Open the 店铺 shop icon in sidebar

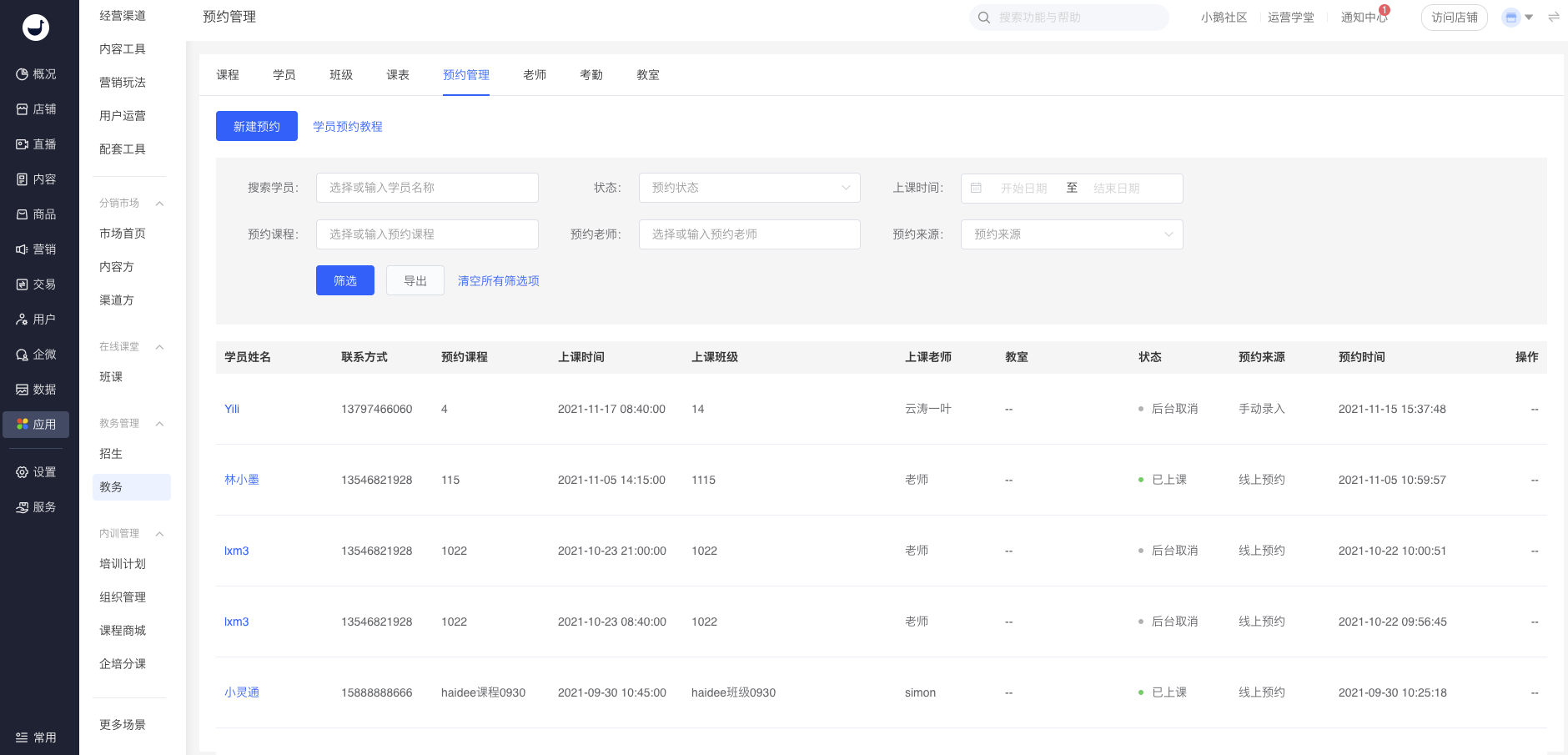coord(23,109)
